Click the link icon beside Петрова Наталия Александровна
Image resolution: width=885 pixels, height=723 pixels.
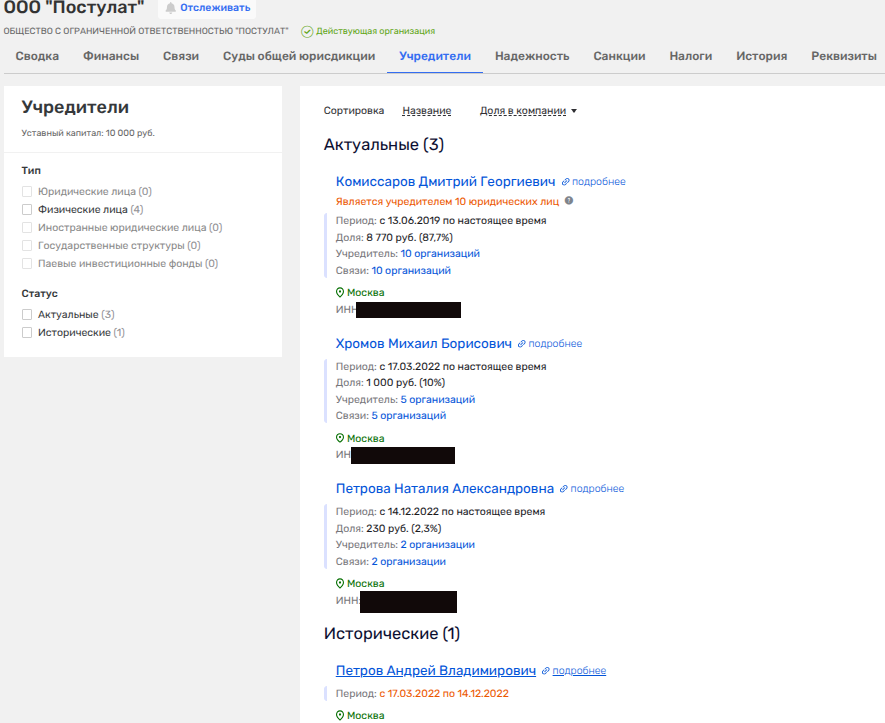(563, 489)
